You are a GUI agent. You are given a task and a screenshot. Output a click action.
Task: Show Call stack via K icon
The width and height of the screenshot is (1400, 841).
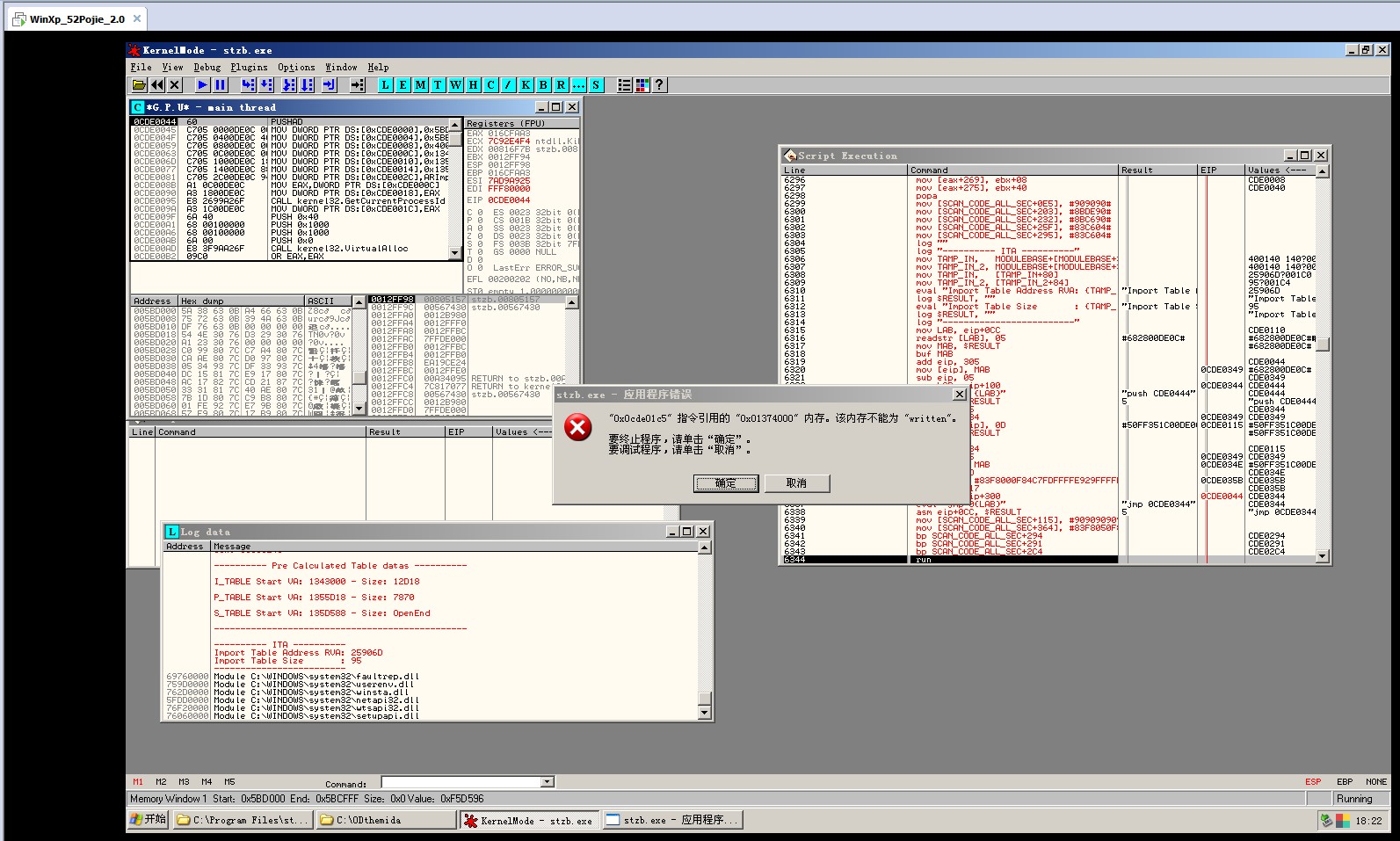(526, 84)
